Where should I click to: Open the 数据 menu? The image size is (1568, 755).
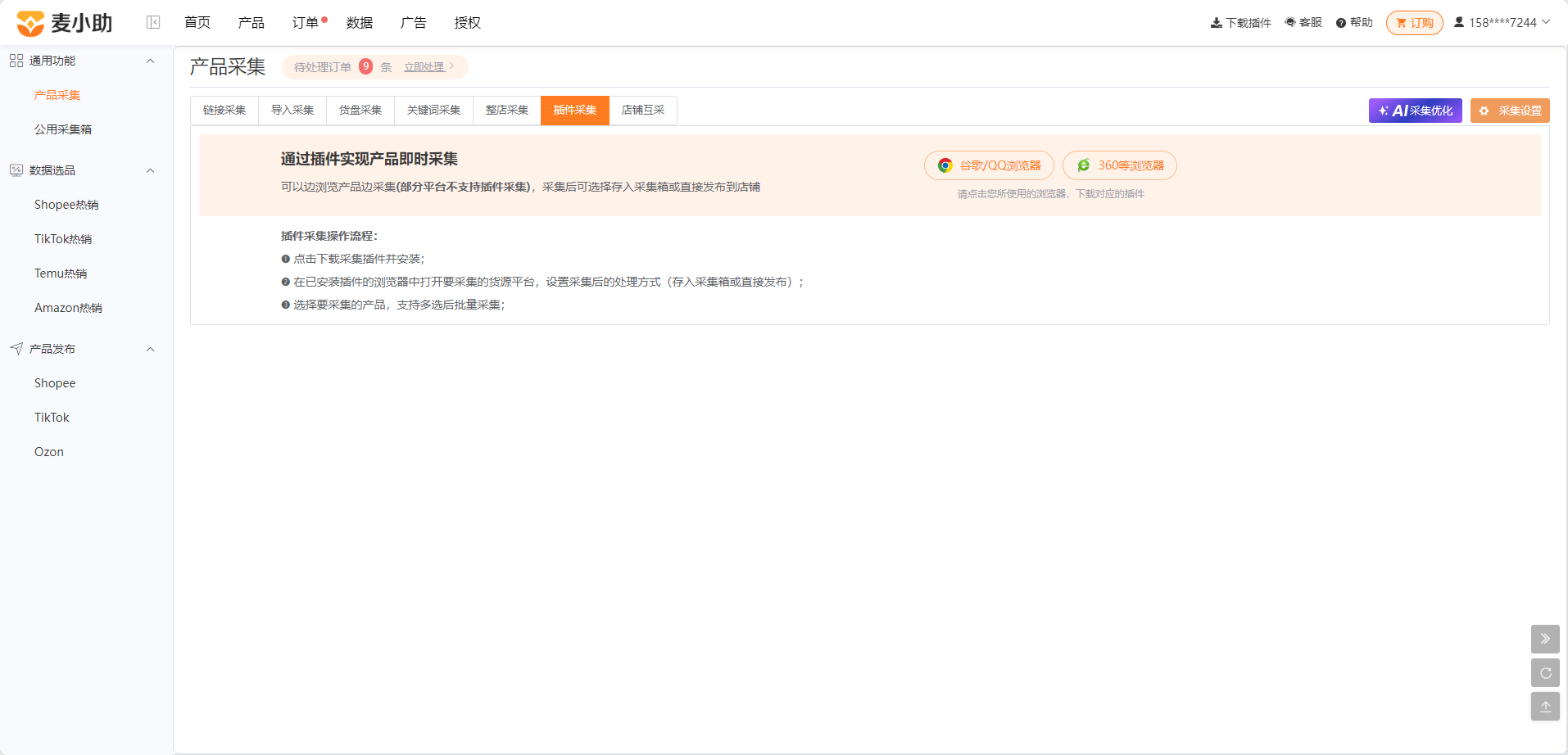360,23
